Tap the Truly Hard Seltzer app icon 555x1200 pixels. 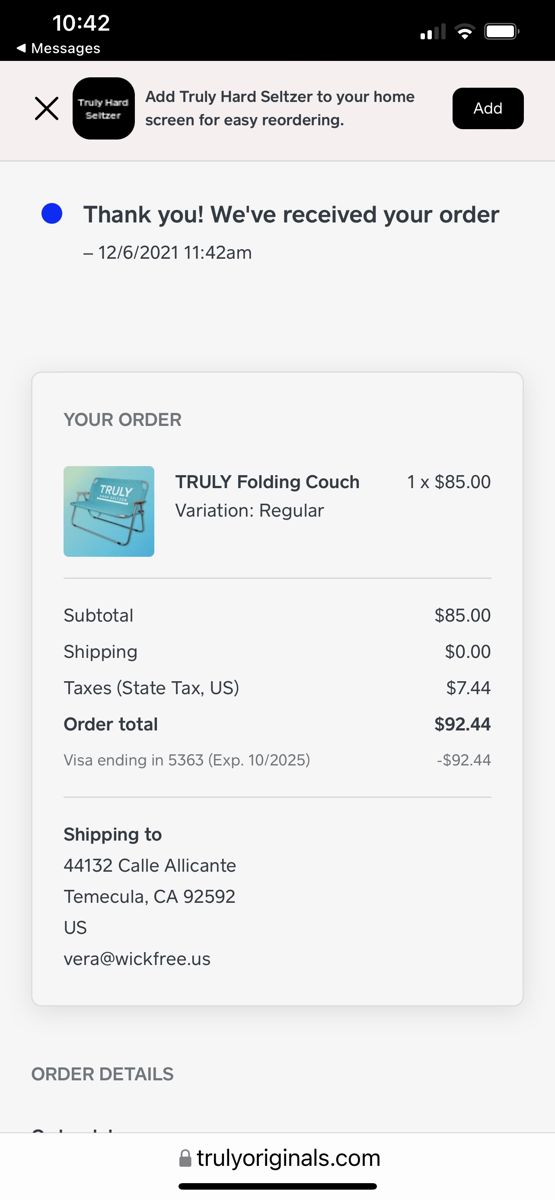click(103, 108)
